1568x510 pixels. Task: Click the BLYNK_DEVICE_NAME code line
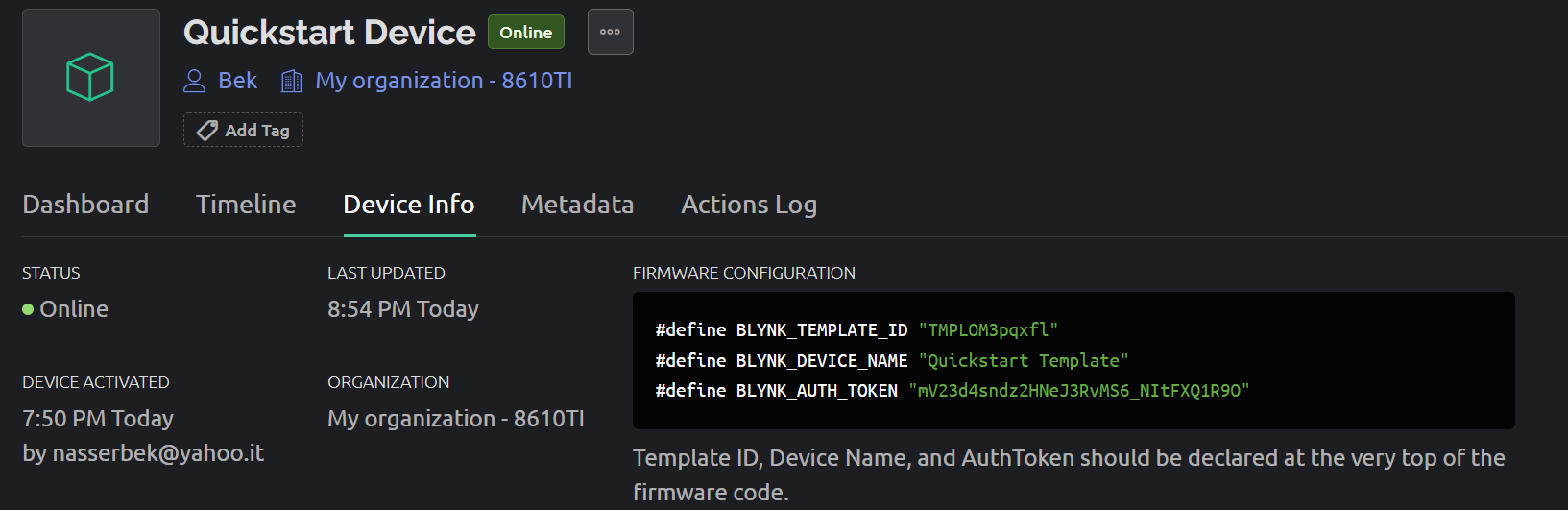(892, 361)
